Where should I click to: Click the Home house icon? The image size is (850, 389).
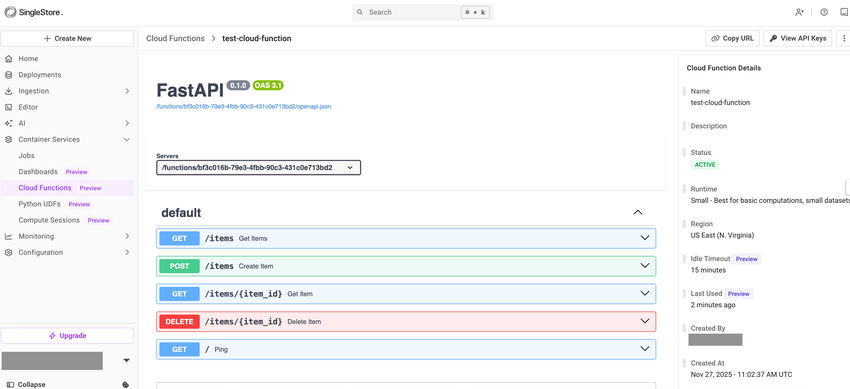coord(8,59)
